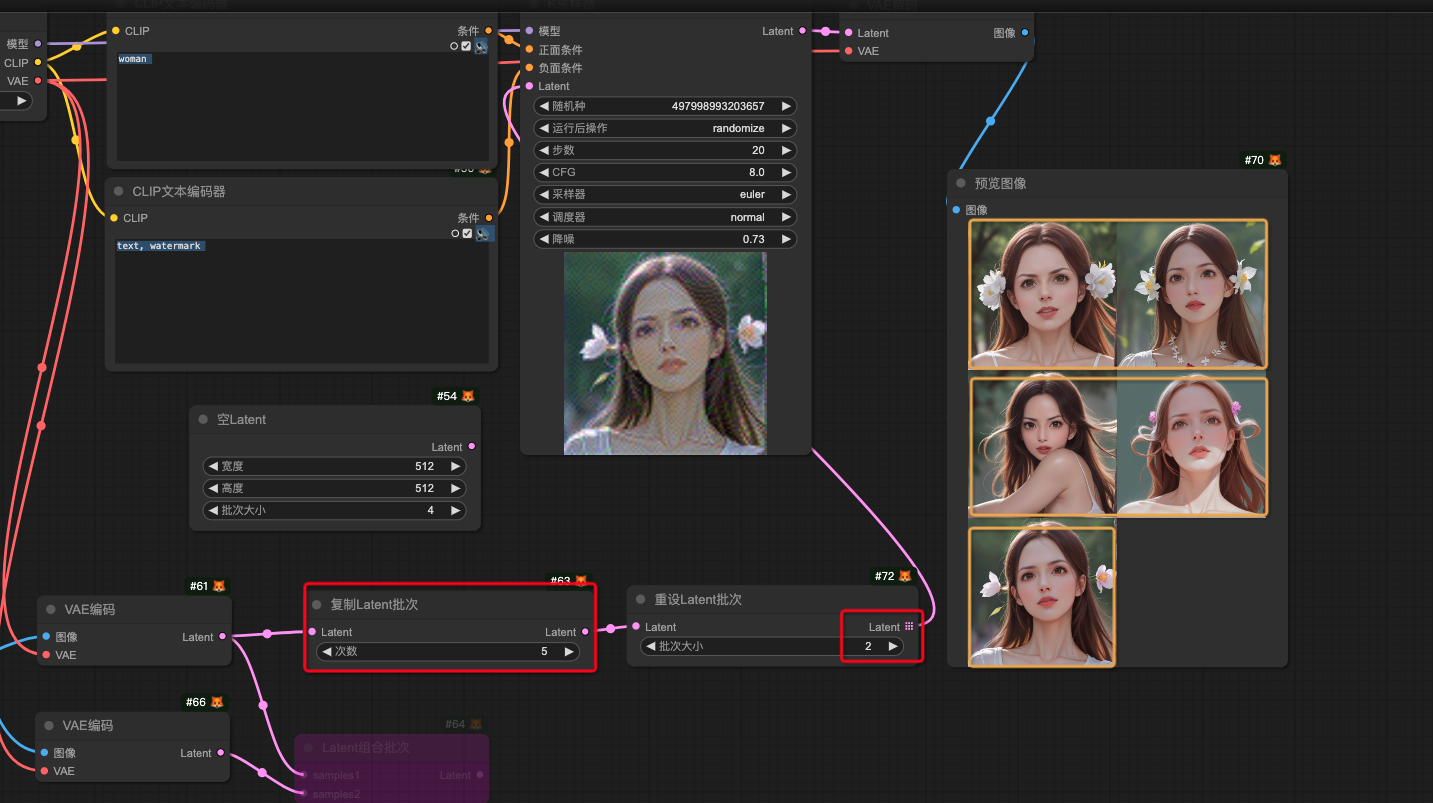Click the 图像 input port of VAE编码 #66
This screenshot has height=803, width=1433.
45,753
